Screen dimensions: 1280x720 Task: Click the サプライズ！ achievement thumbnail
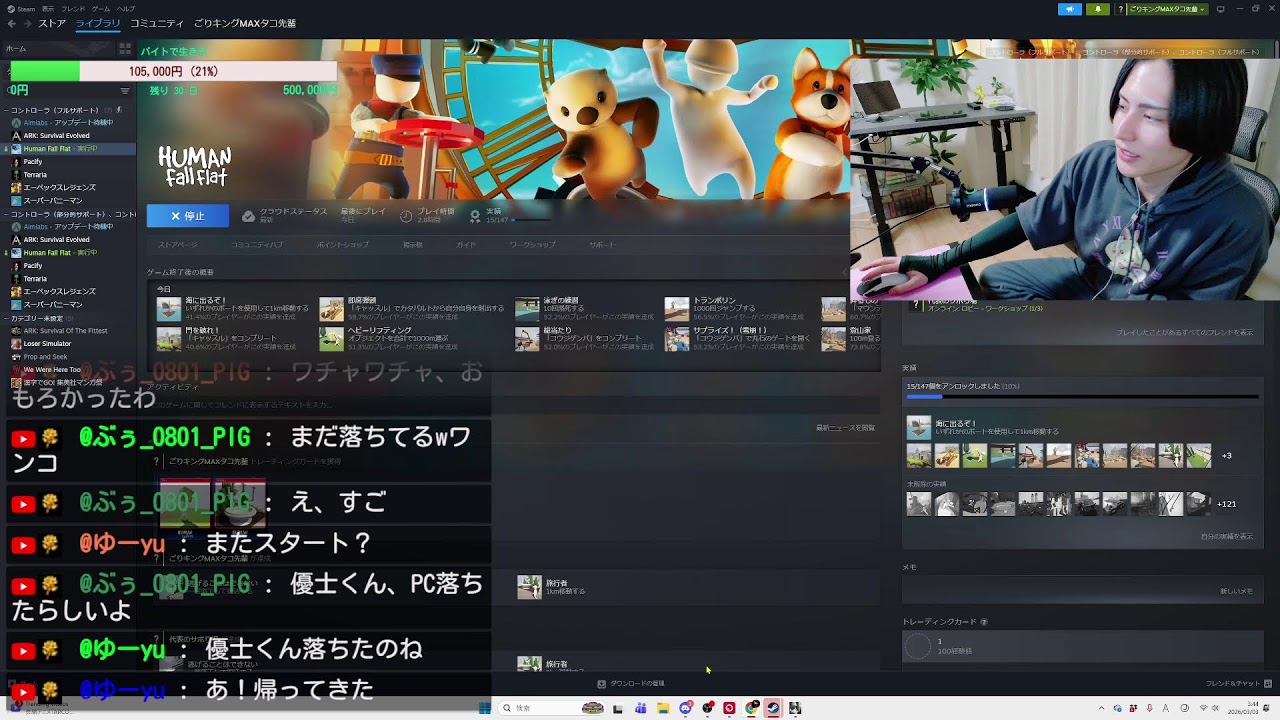[x=677, y=339]
